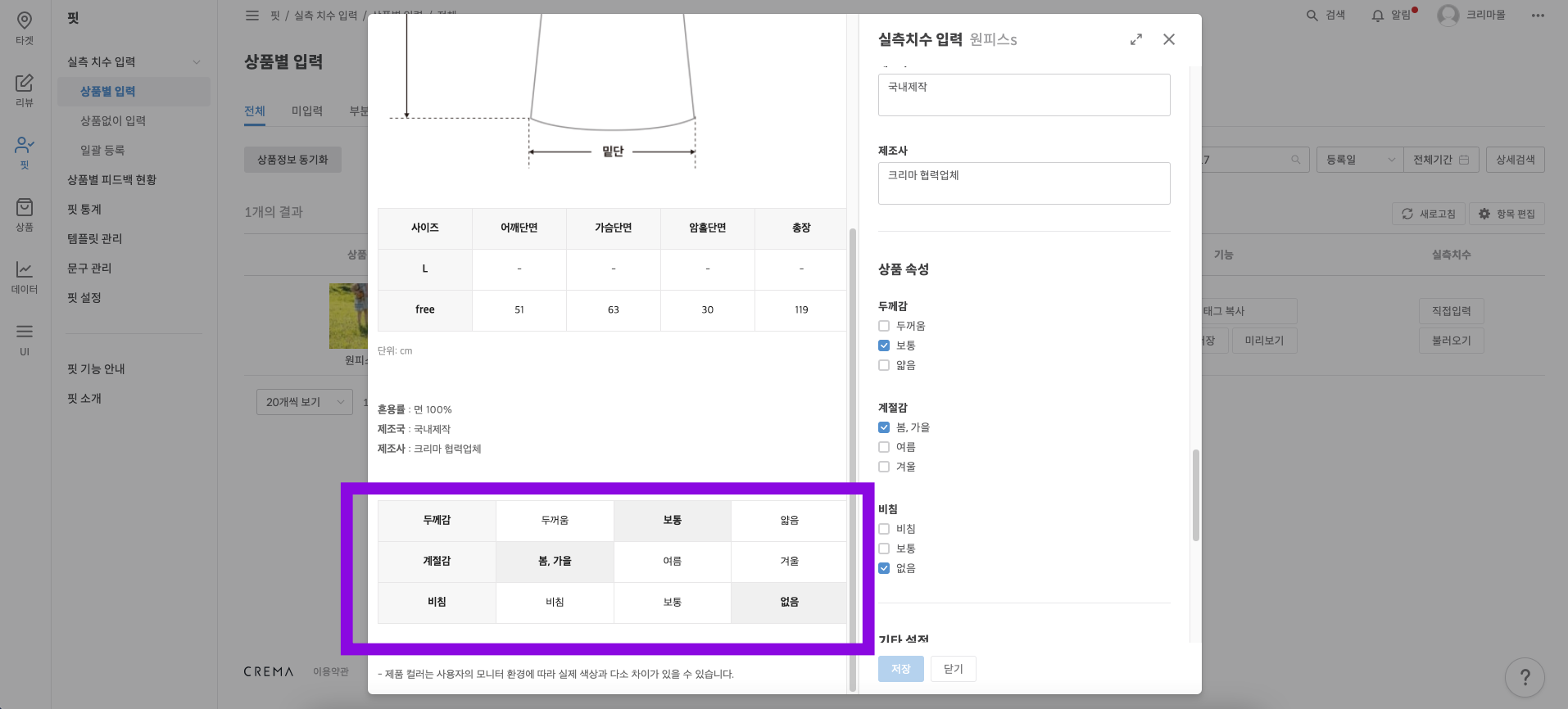Check the 얇음 checkbox

(x=884, y=365)
